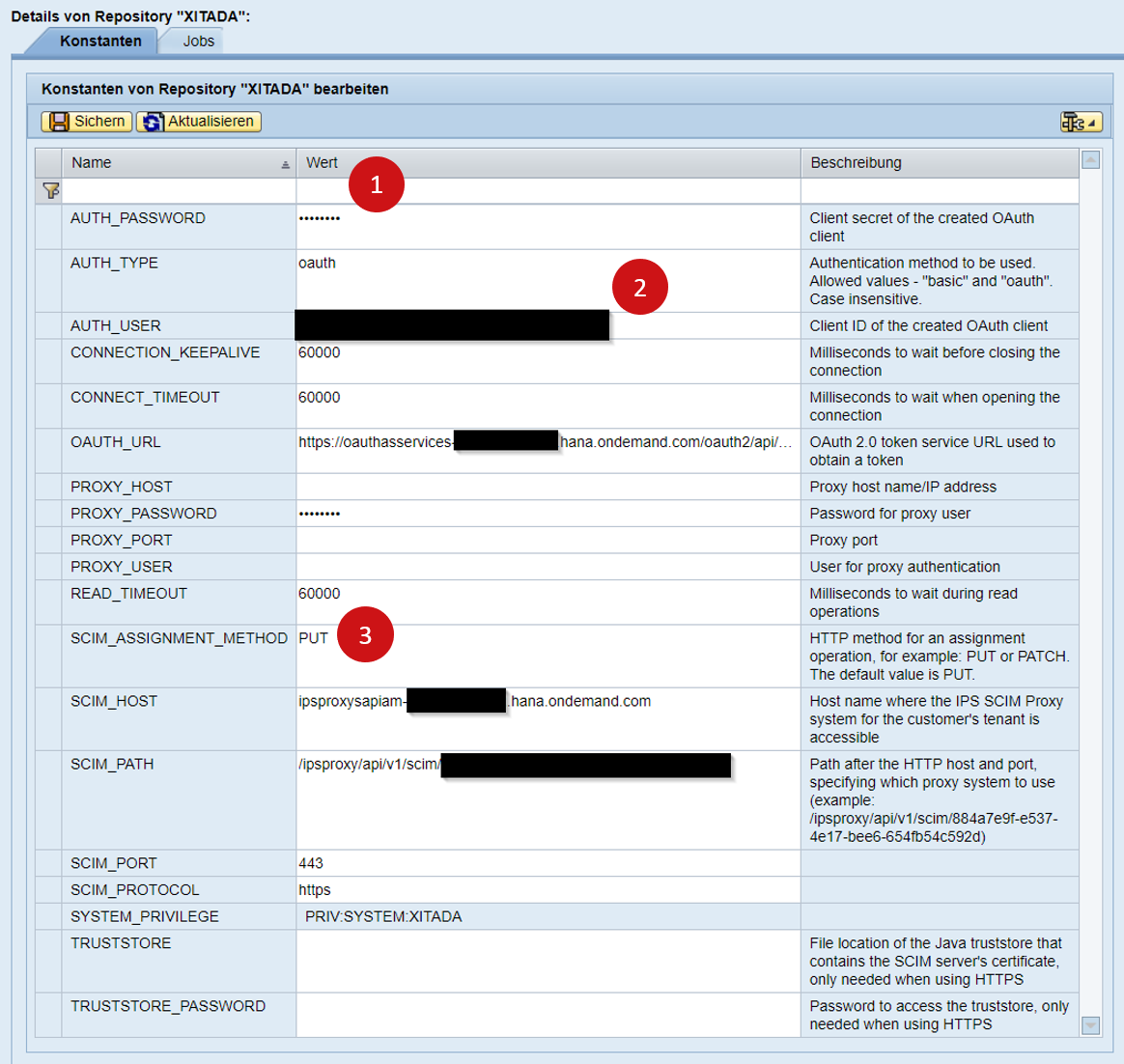Click the Wert column header
The height and width of the screenshot is (1064, 1124).
tap(548, 163)
